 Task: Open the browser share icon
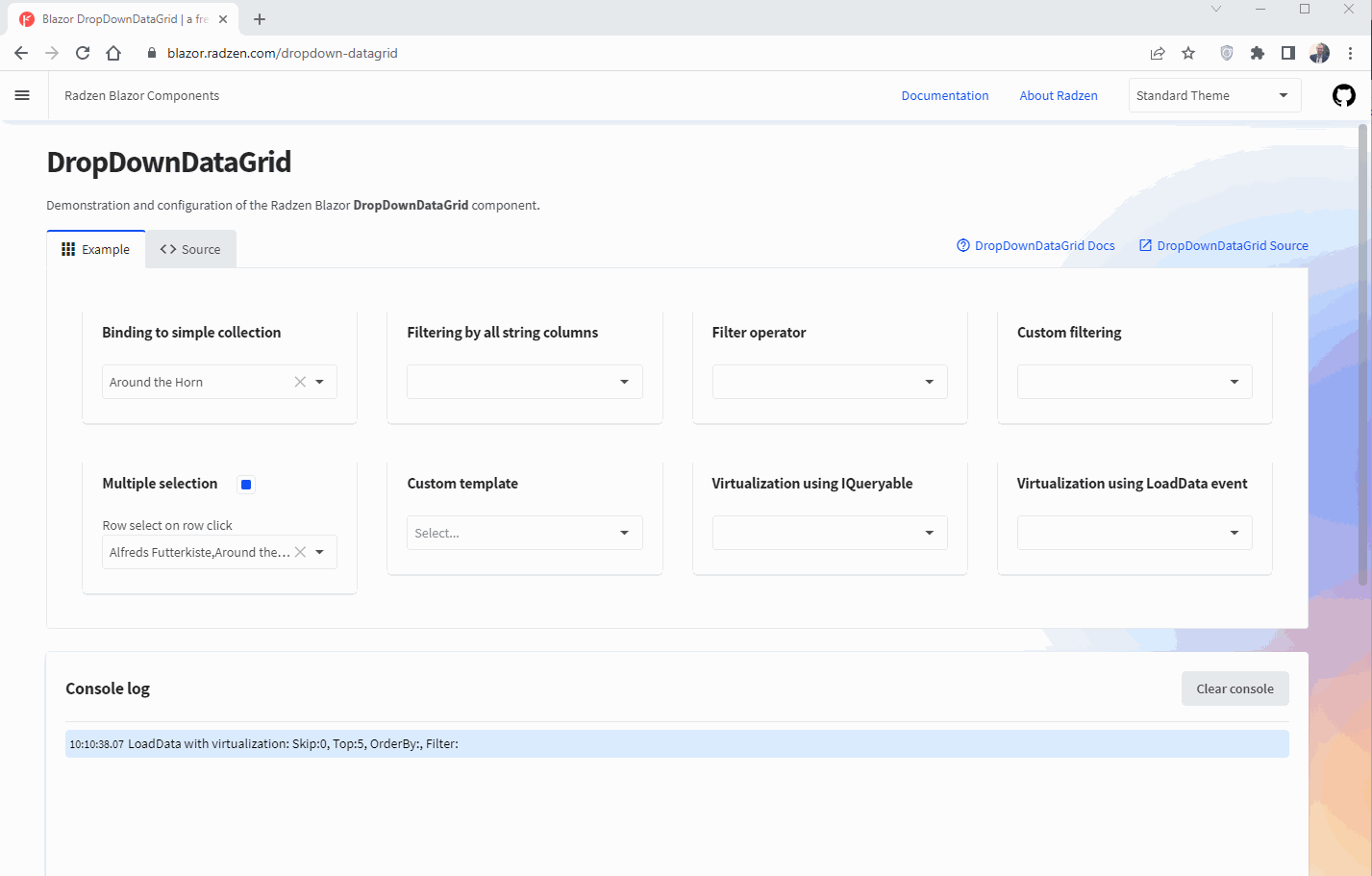point(1158,53)
